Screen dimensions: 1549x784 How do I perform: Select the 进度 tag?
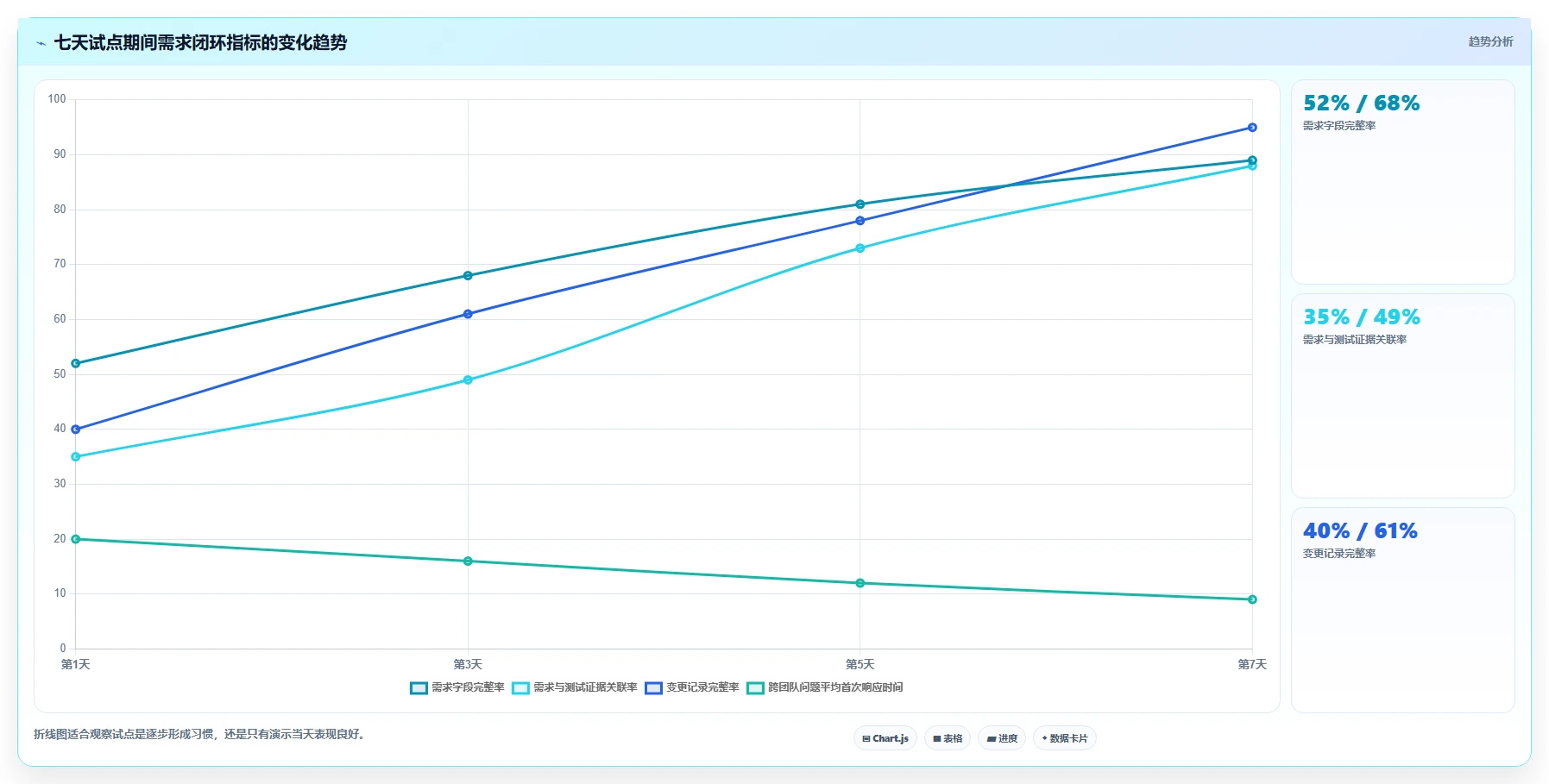pos(1002,738)
